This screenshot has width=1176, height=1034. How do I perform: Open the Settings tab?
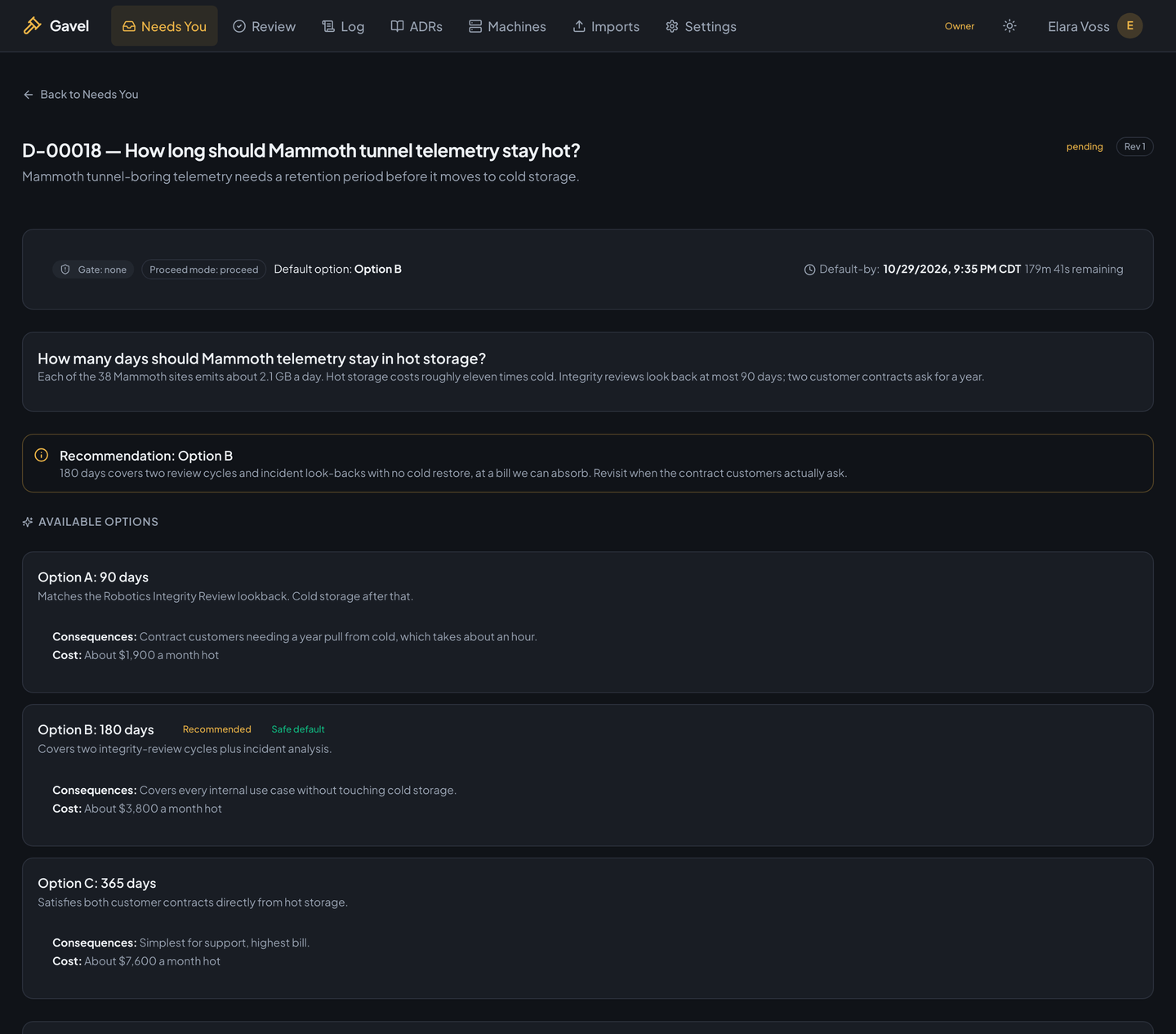701,26
